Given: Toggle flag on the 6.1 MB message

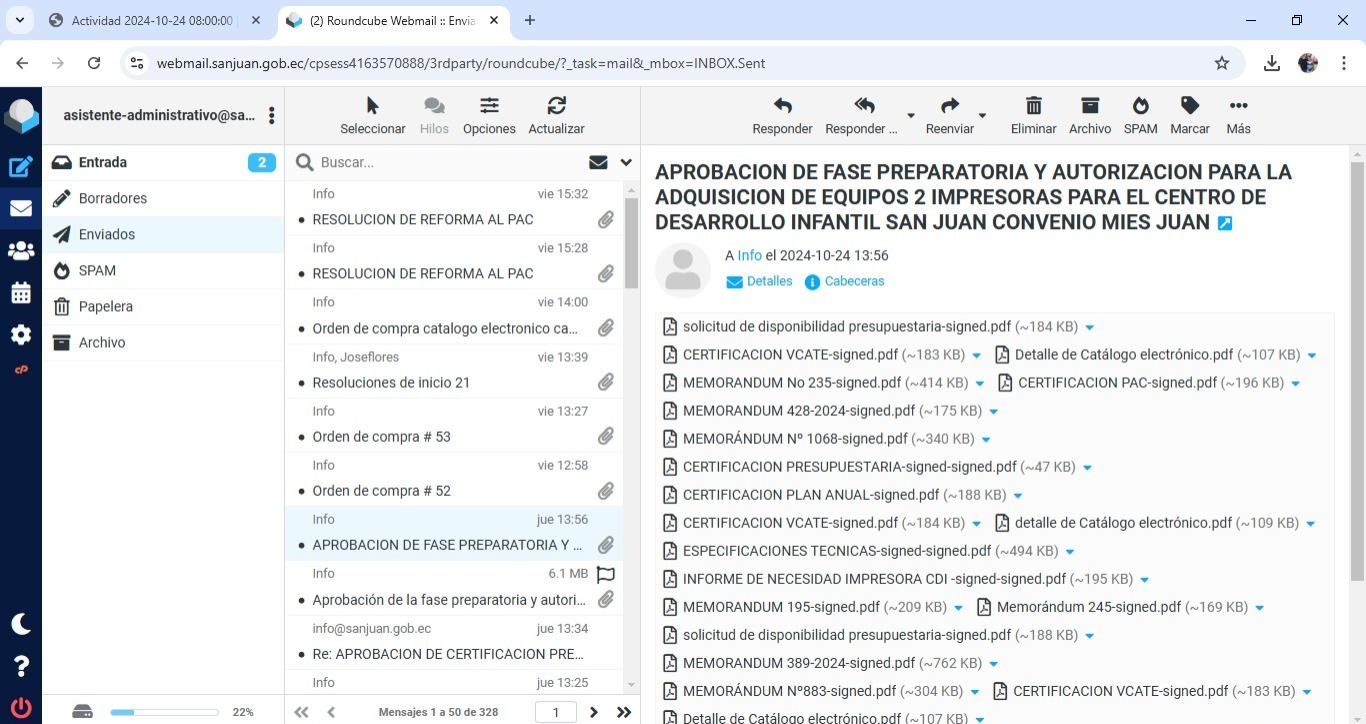Looking at the screenshot, I should point(605,574).
